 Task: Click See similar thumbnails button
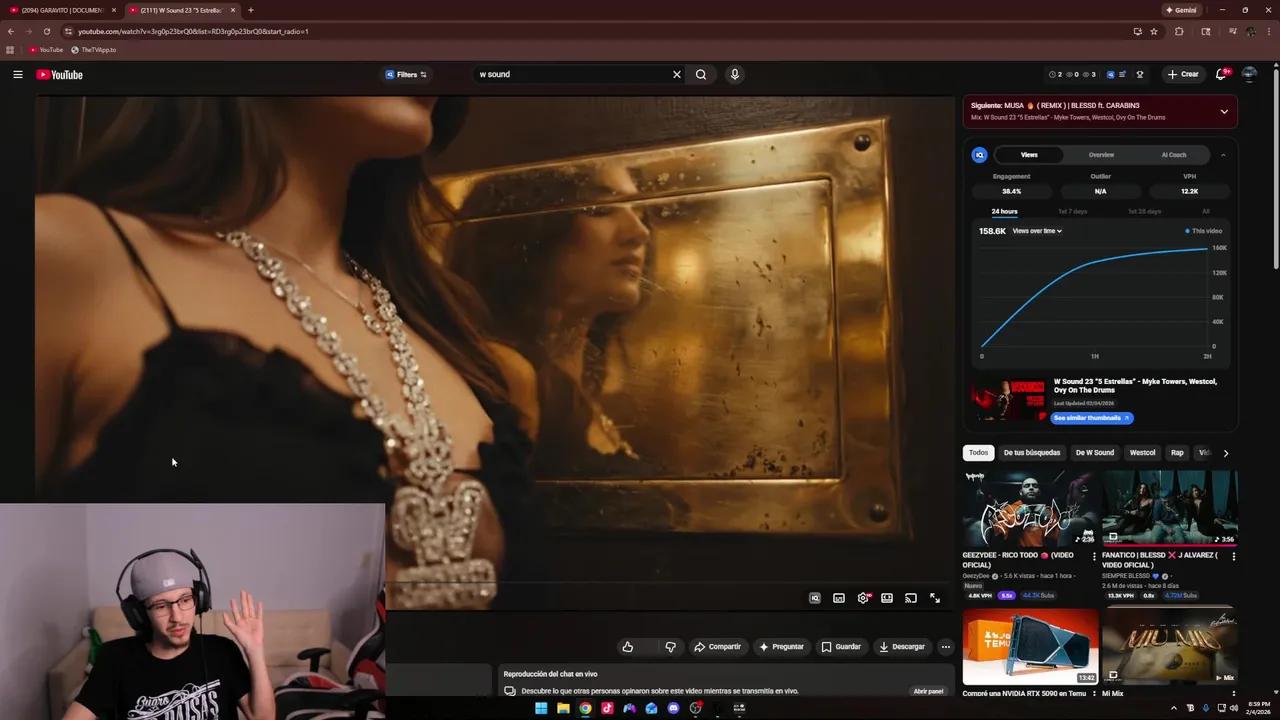[1091, 418]
